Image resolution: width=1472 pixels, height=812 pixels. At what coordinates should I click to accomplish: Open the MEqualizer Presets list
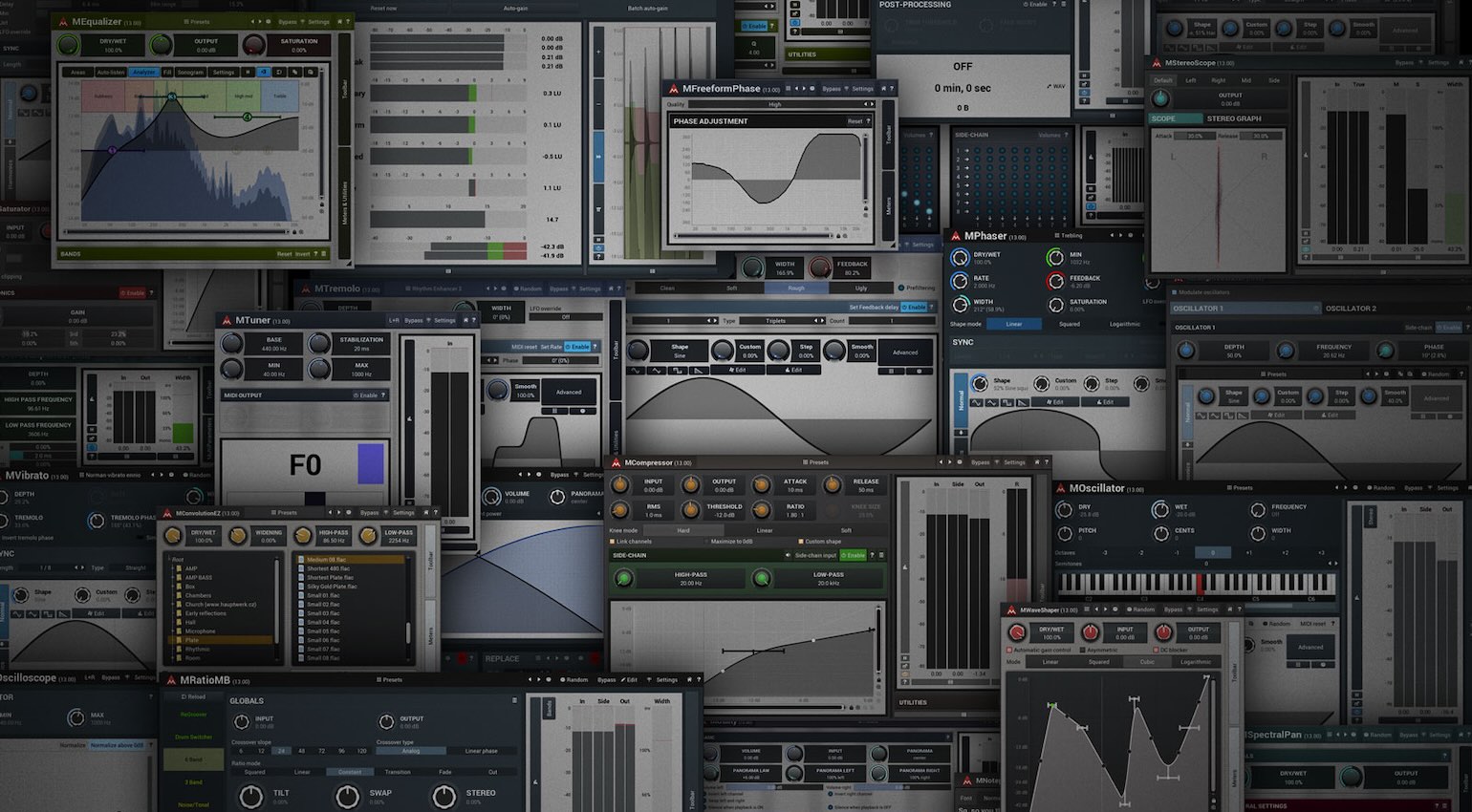click(197, 21)
